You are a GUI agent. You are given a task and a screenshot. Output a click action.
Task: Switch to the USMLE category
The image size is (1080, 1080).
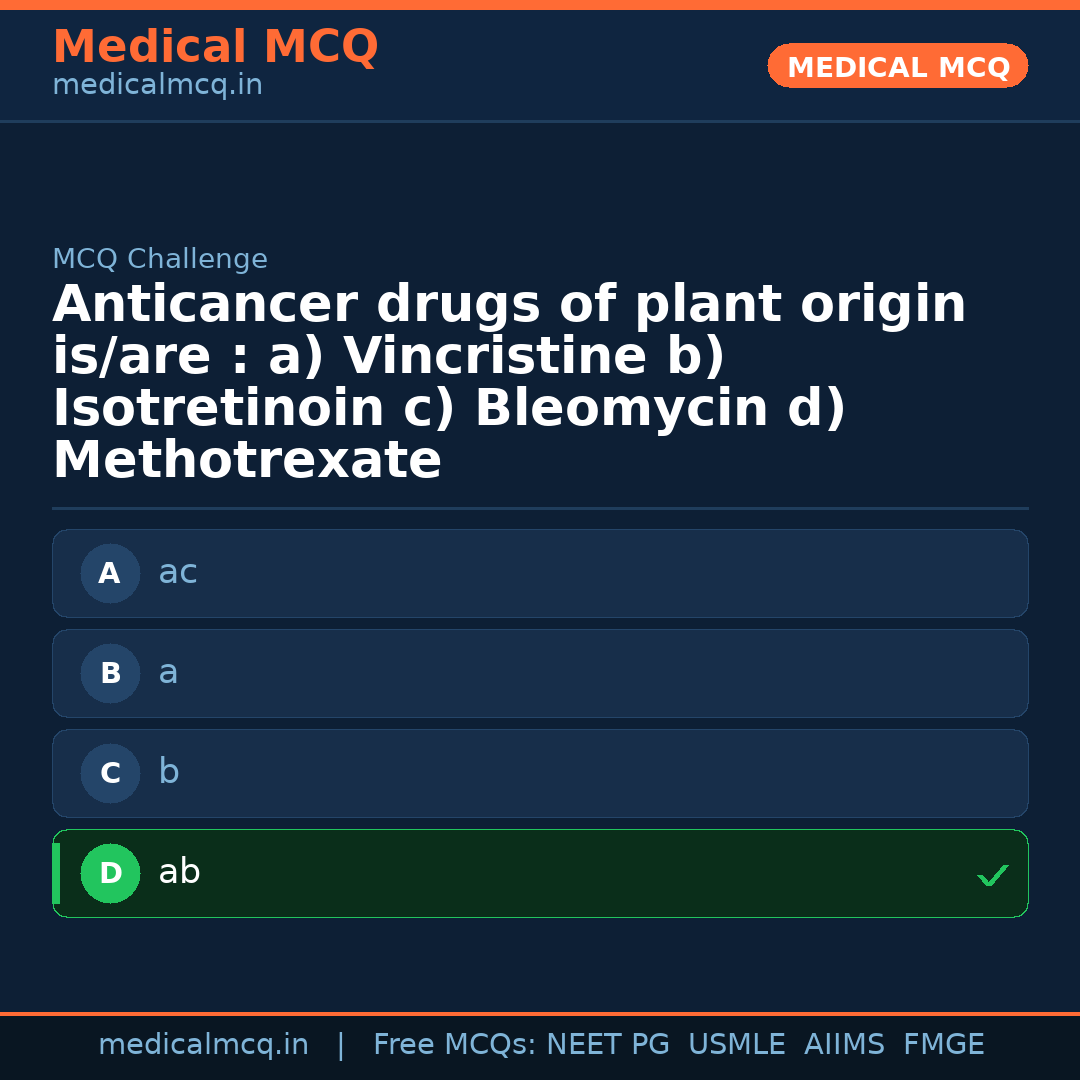(737, 1043)
